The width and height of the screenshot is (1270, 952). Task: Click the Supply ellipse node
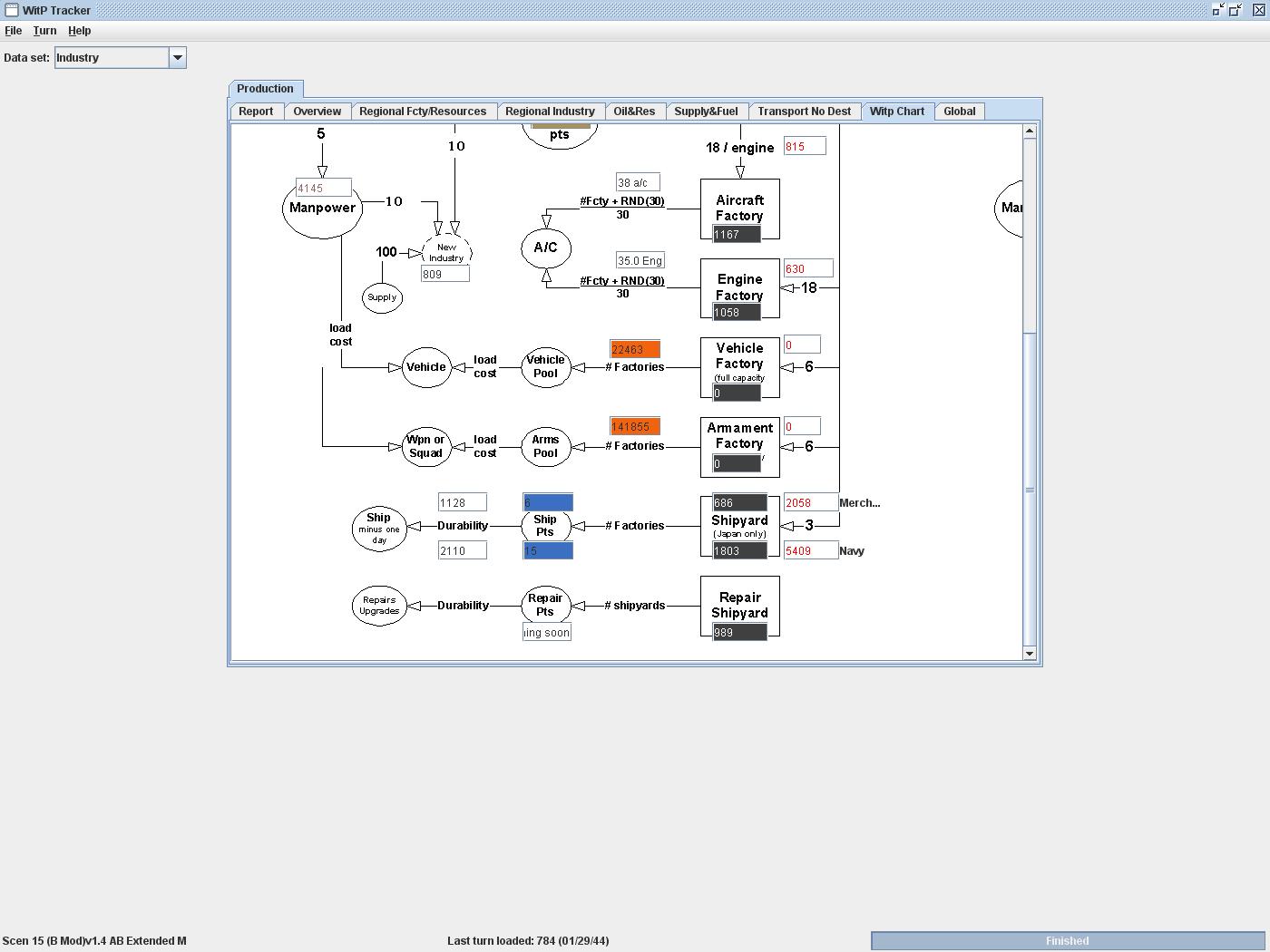click(x=382, y=297)
